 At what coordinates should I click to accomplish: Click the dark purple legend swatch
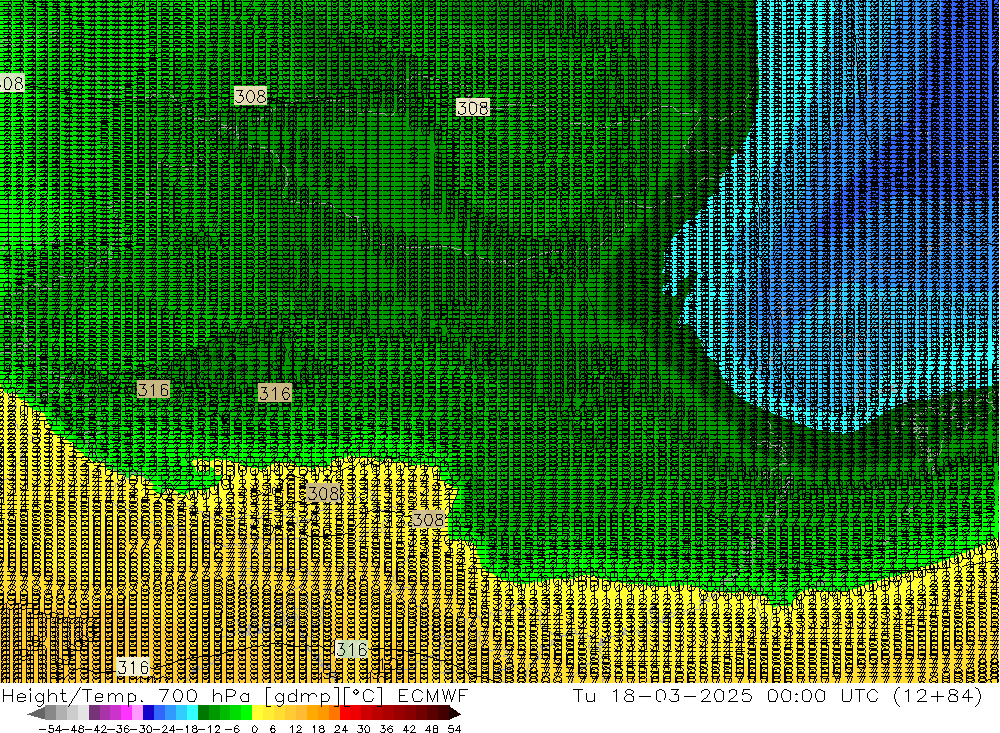click(94, 713)
